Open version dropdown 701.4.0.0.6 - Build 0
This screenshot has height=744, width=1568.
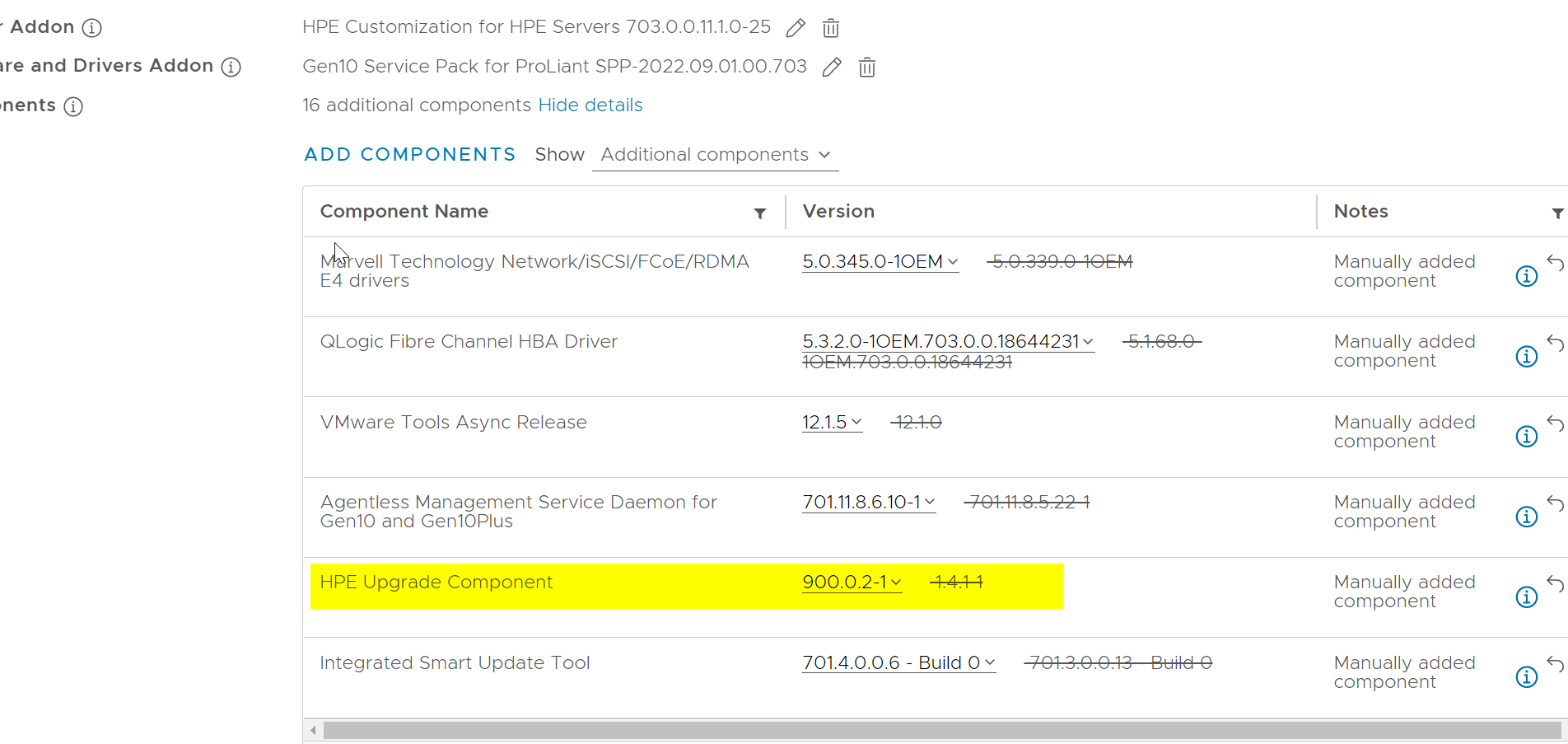pos(899,663)
